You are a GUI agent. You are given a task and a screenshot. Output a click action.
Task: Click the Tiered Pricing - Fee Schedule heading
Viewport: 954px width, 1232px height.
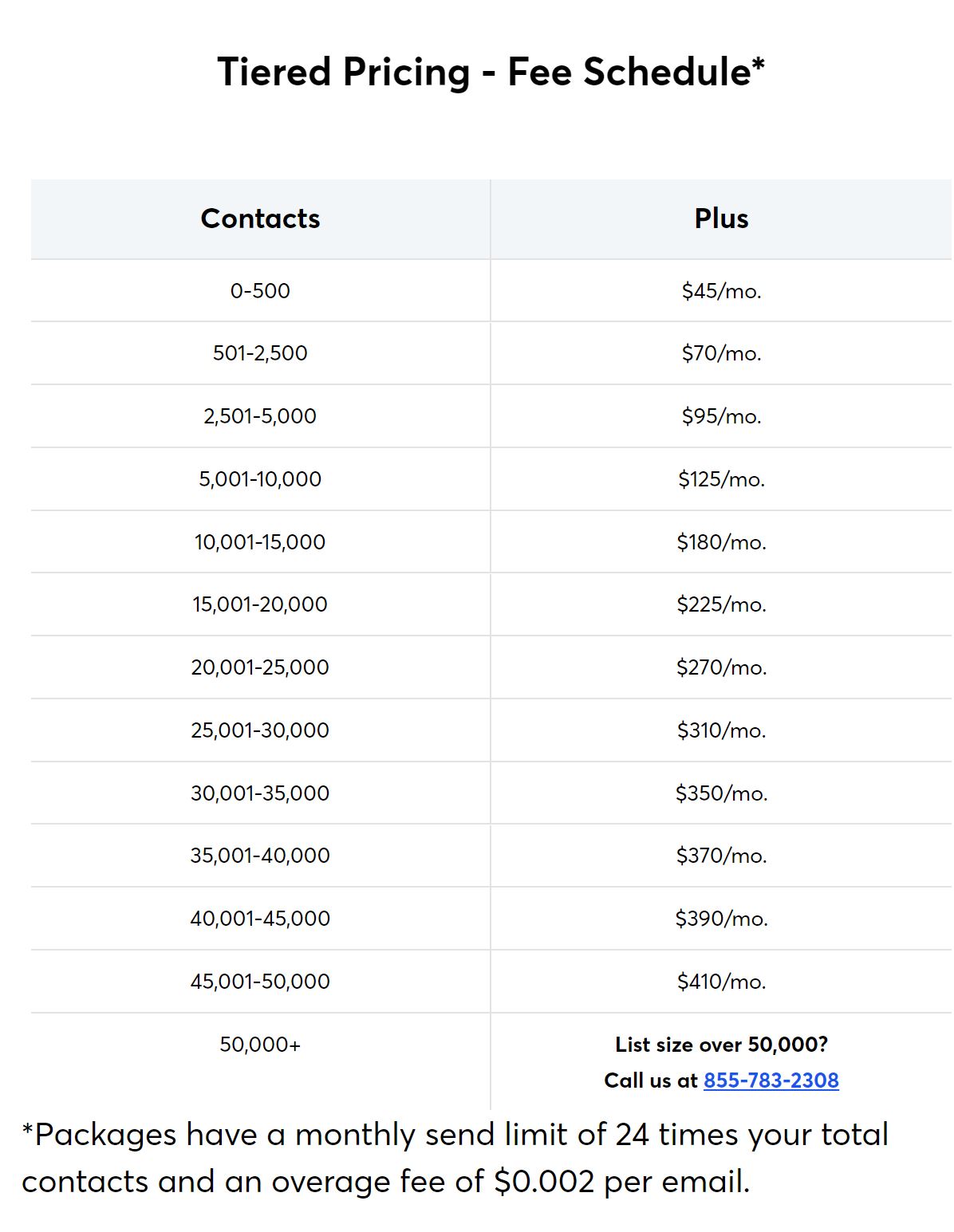click(491, 72)
